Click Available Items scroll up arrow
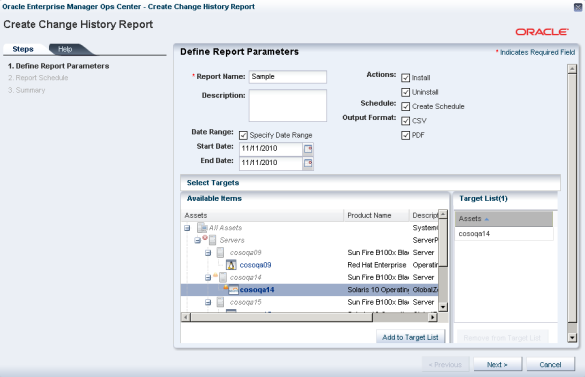This screenshot has height=377, width=585. tap(443, 214)
